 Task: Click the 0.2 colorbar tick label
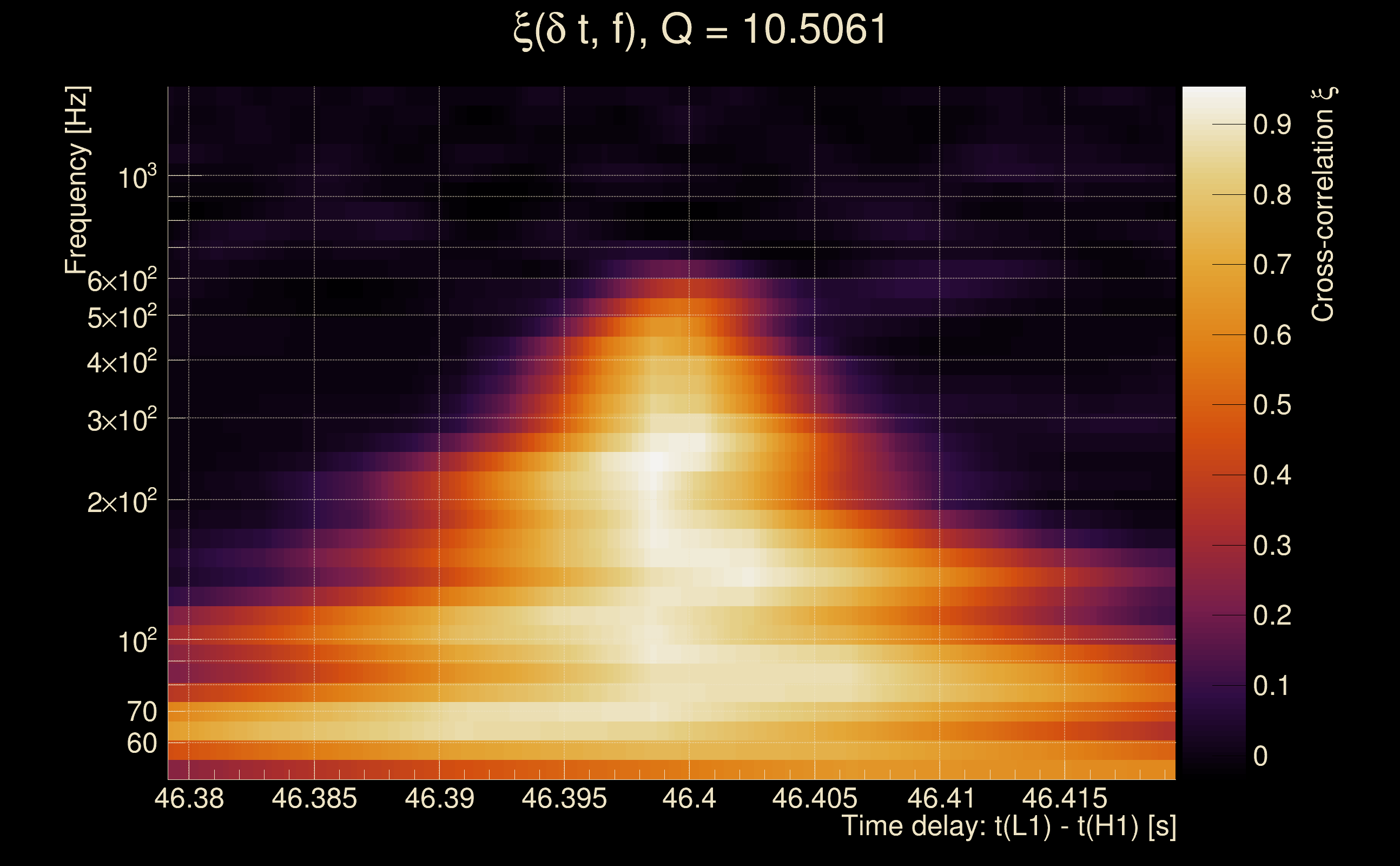1272,616
